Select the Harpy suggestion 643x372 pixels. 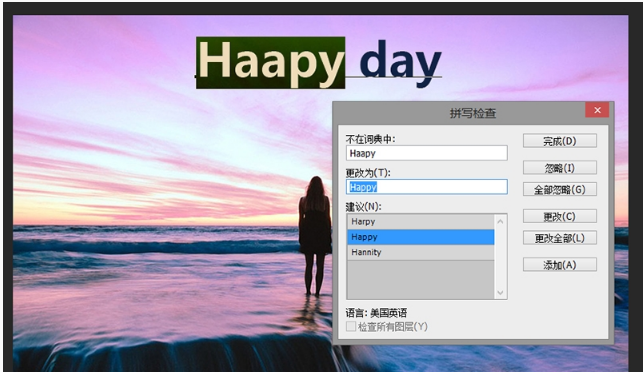pos(421,221)
